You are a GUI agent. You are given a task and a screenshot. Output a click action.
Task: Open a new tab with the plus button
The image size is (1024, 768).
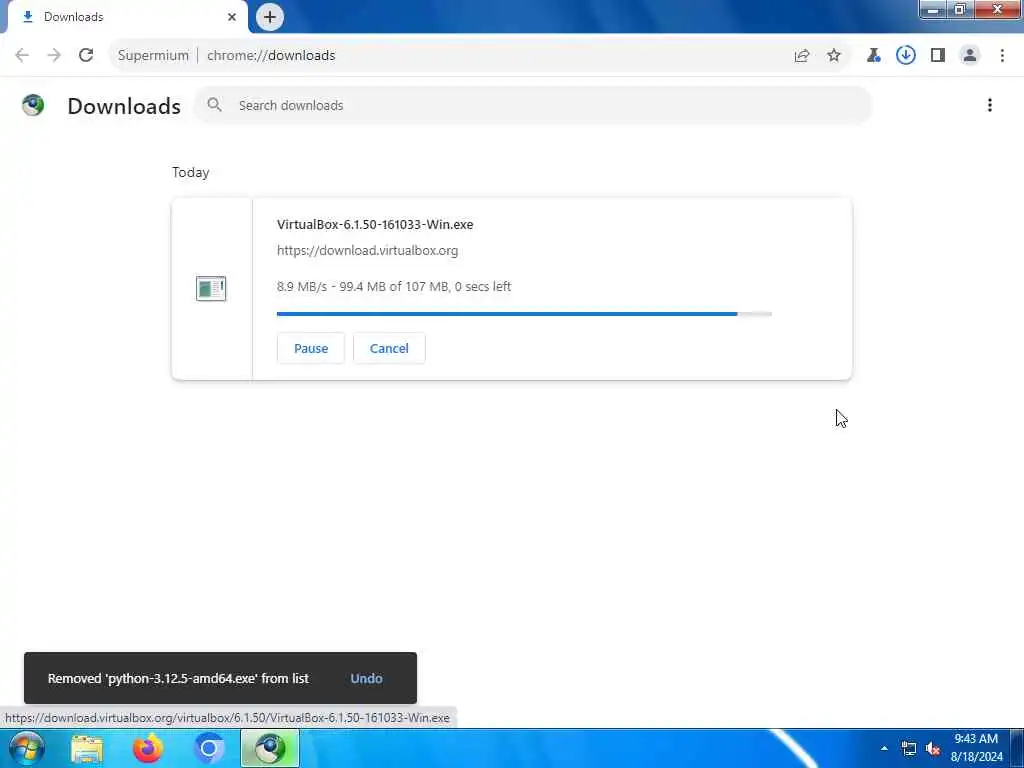coord(270,17)
